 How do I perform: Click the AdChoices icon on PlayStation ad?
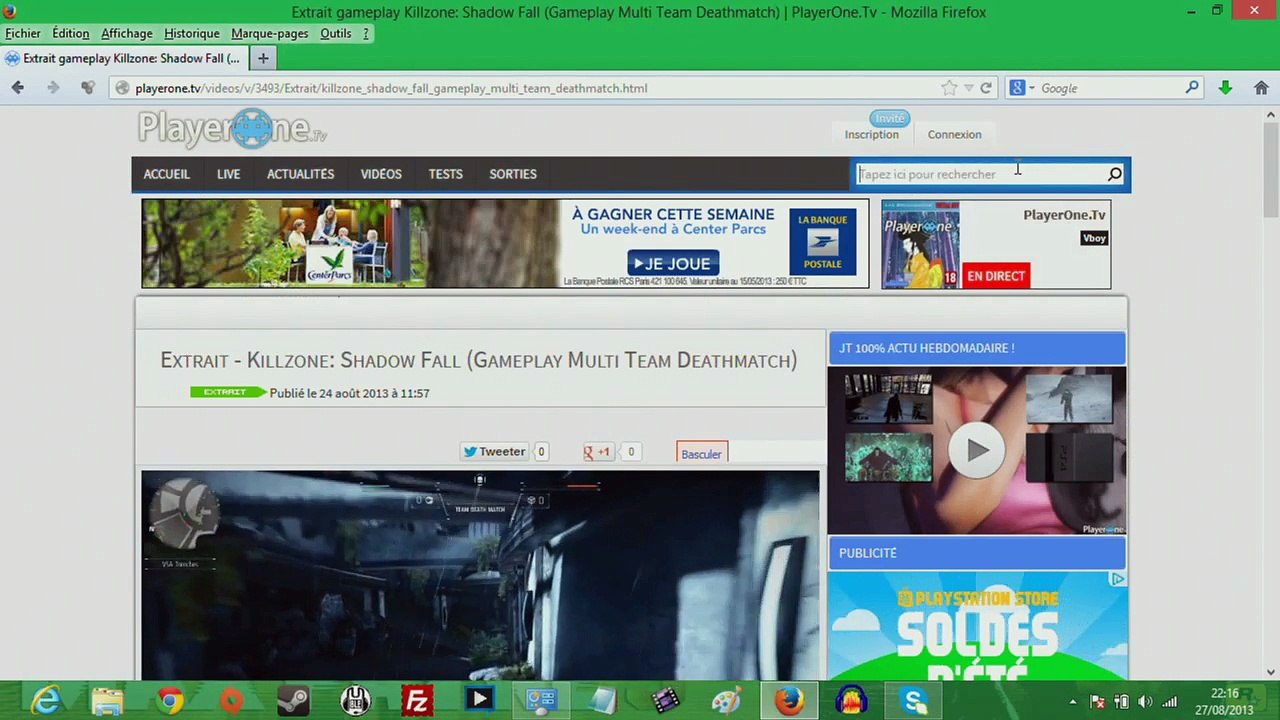pos(1117,579)
